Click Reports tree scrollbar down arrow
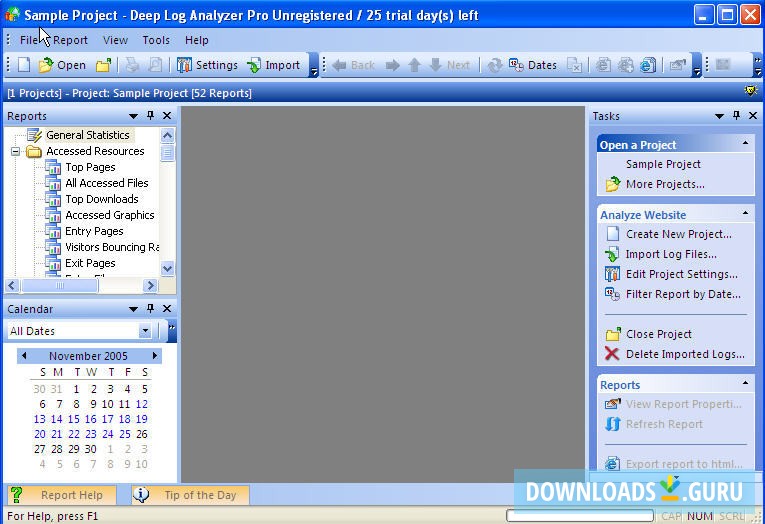Image resolution: width=765 pixels, height=524 pixels. click(167, 269)
